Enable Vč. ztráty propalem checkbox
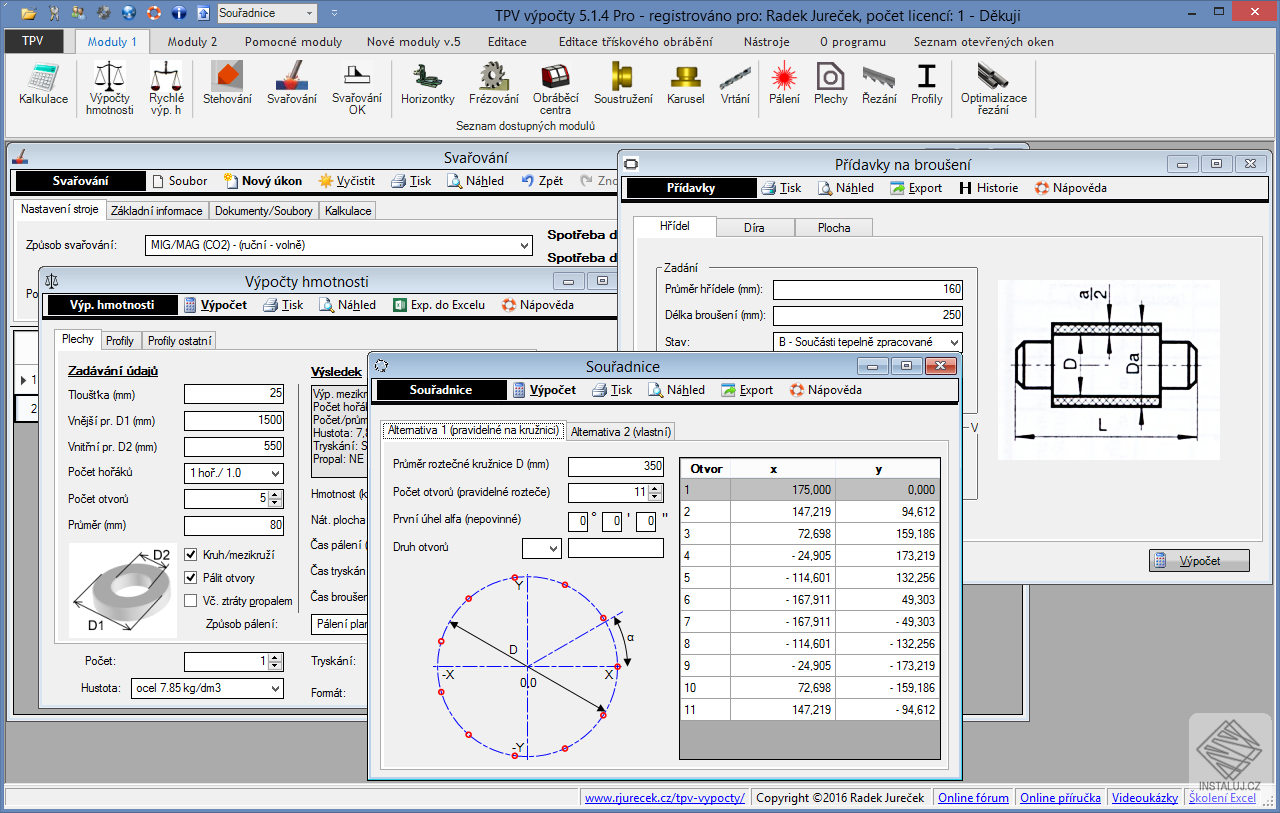Viewport: 1280px width, 813px height. pos(192,601)
